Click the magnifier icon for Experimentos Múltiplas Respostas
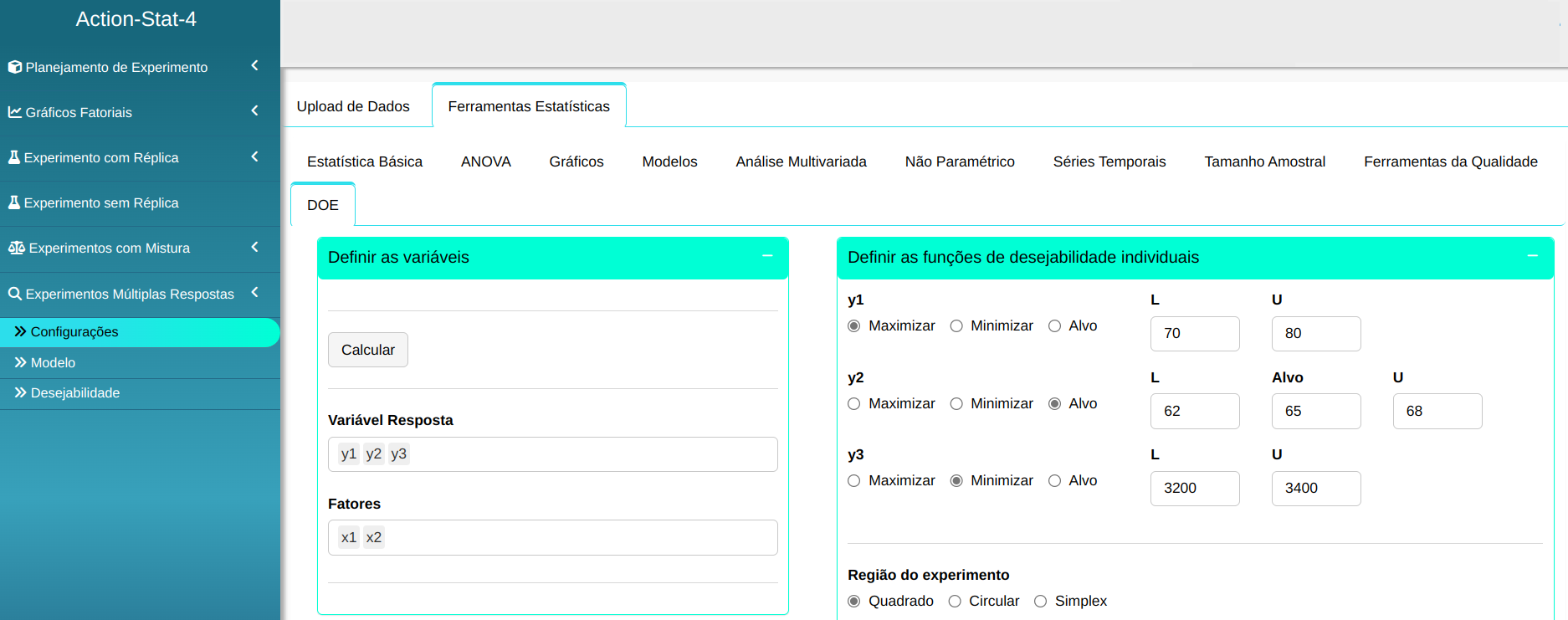The width and height of the screenshot is (1568, 620). [14, 294]
